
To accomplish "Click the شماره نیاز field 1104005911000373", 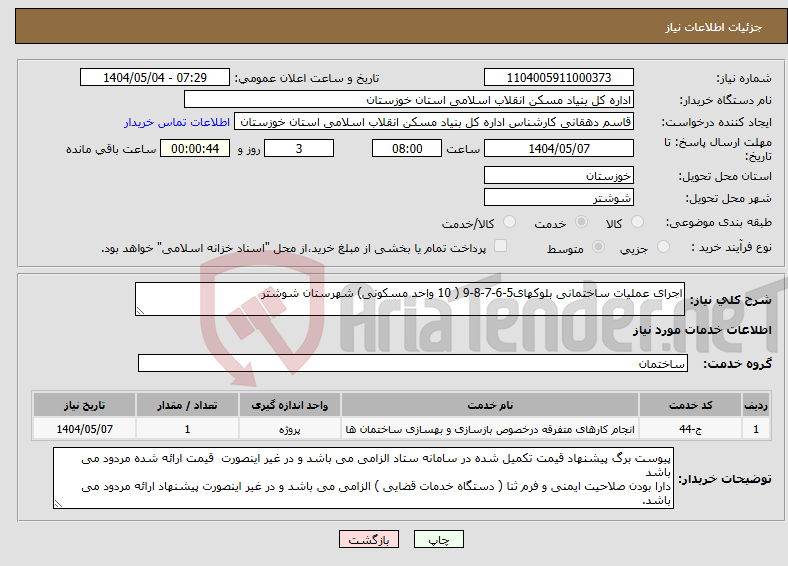I will click(558, 77).
